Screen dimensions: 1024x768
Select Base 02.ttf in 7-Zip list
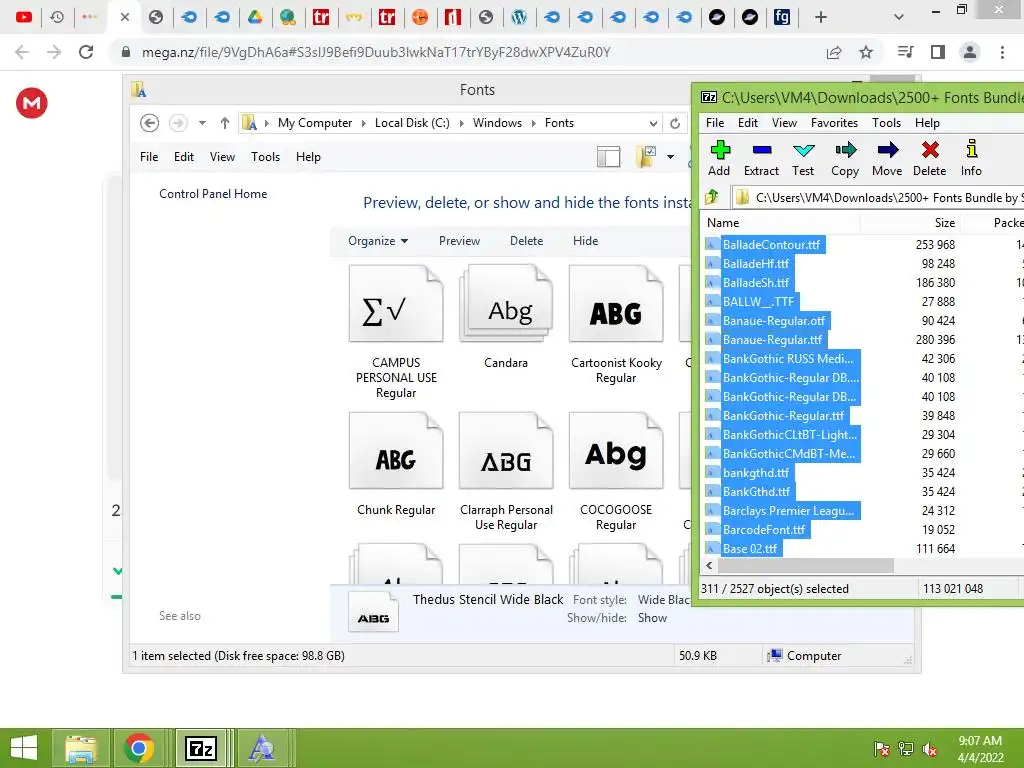[x=750, y=549]
